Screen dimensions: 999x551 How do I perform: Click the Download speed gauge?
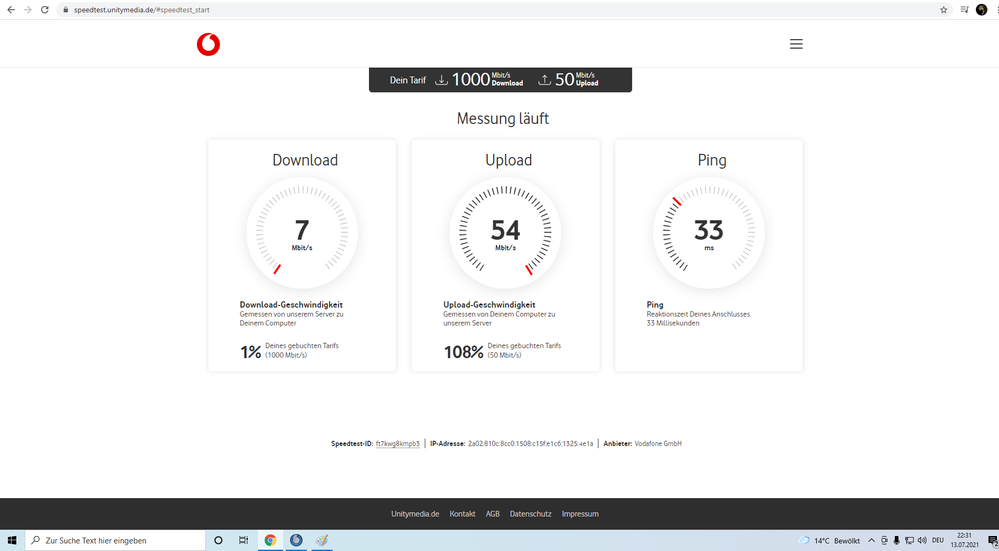click(x=302, y=233)
